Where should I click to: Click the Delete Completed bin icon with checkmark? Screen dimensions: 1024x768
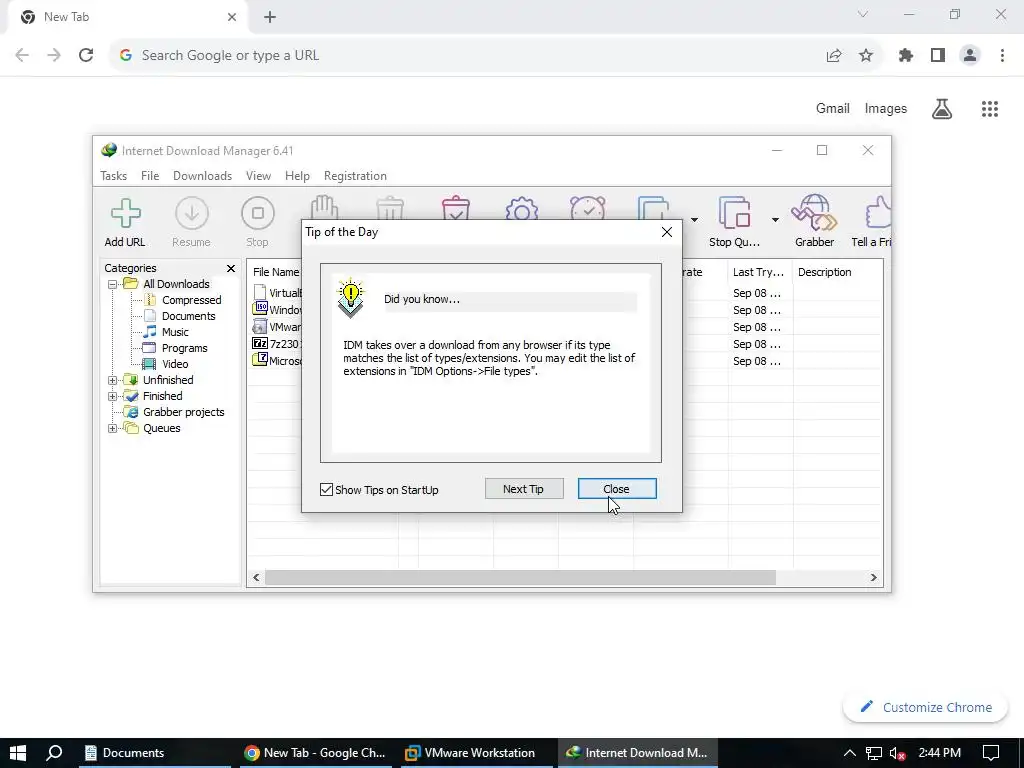[x=456, y=208]
